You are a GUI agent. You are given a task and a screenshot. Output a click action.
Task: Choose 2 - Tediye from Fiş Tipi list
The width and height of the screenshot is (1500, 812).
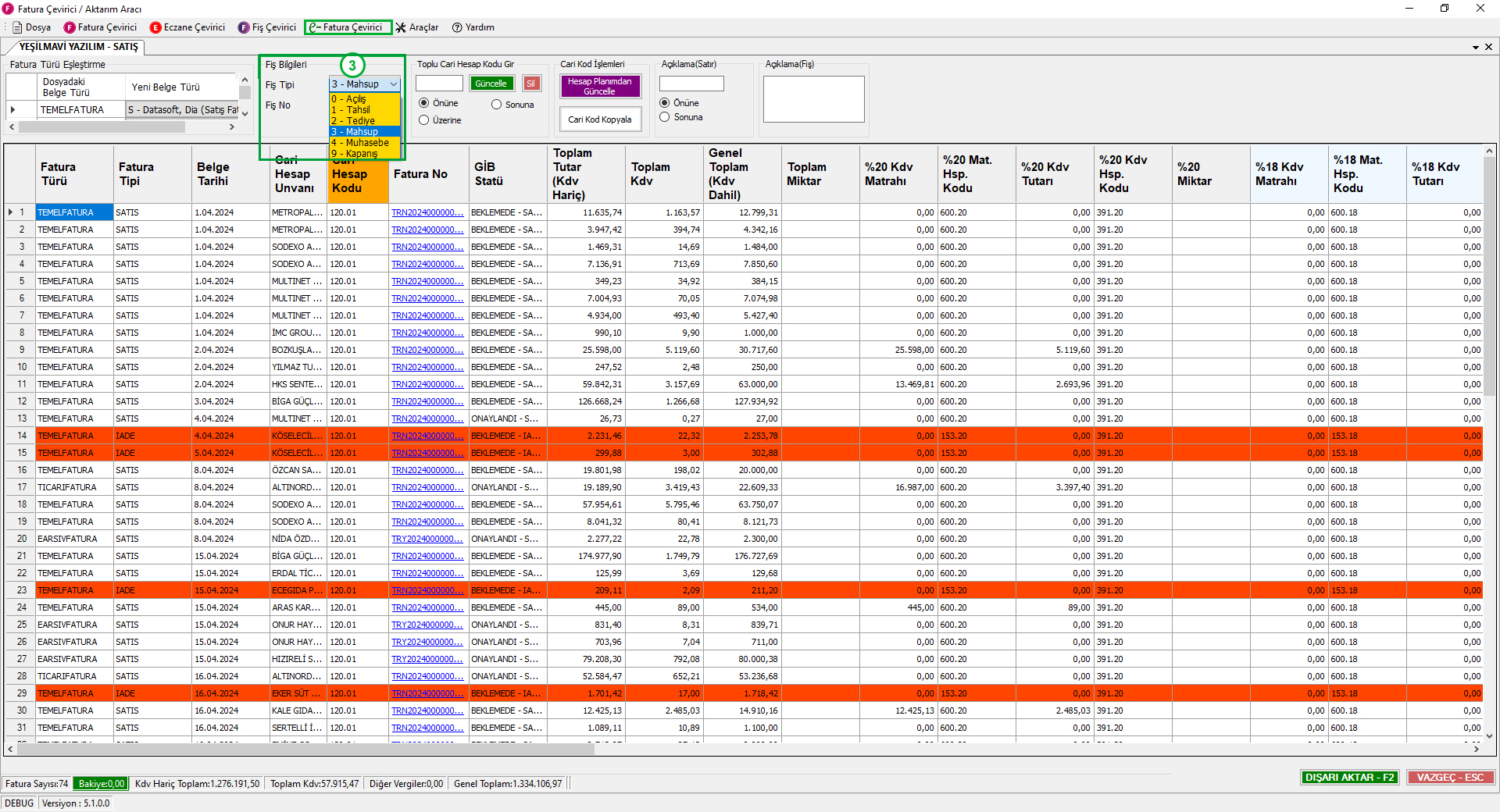[x=365, y=121]
